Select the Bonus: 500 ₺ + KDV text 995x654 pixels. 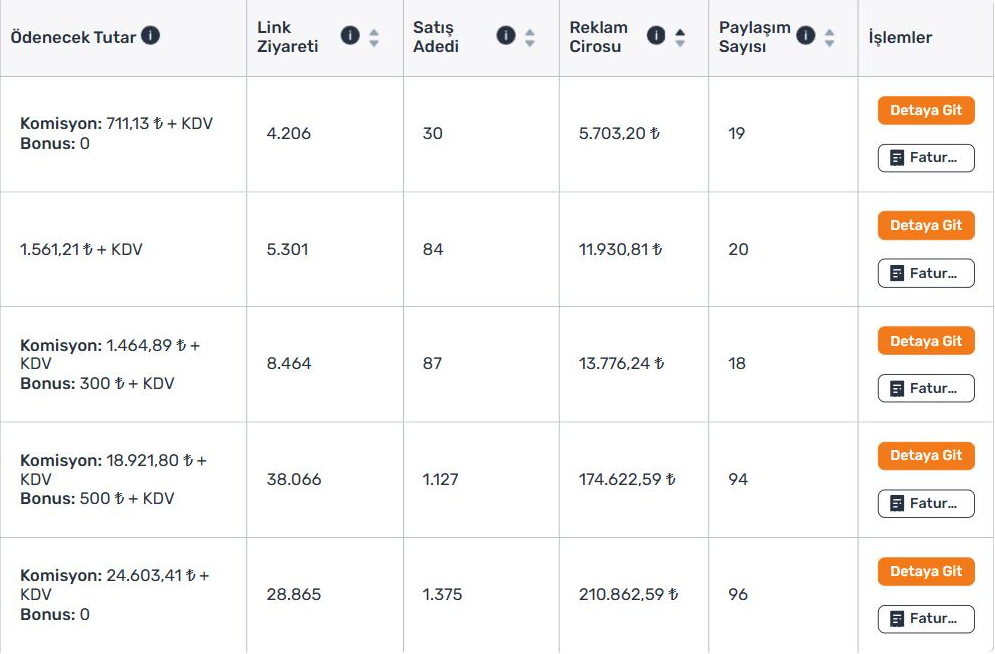[x=97, y=499]
